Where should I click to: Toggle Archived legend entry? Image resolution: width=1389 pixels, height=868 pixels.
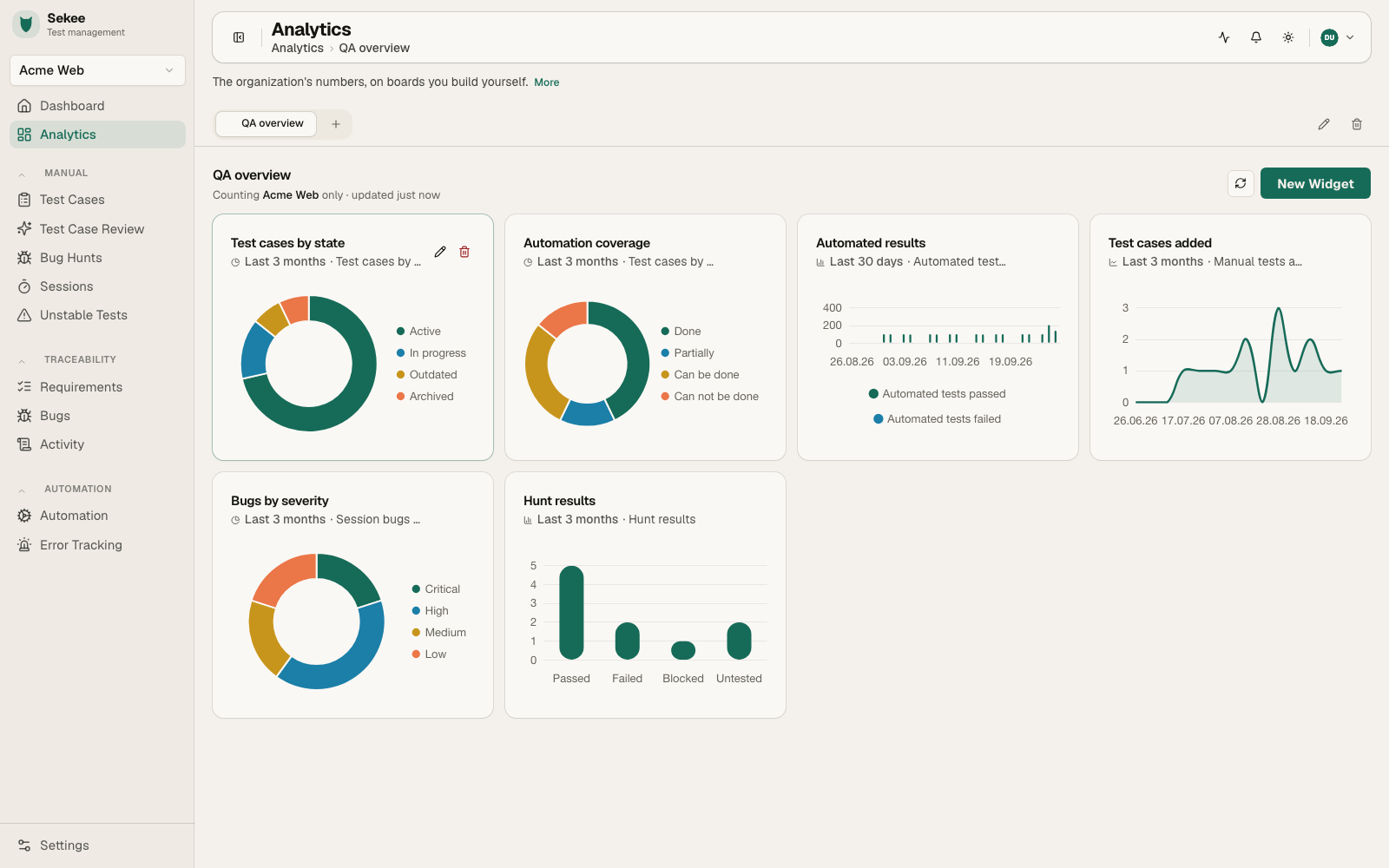pyautogui.click(x=425, y=397)
